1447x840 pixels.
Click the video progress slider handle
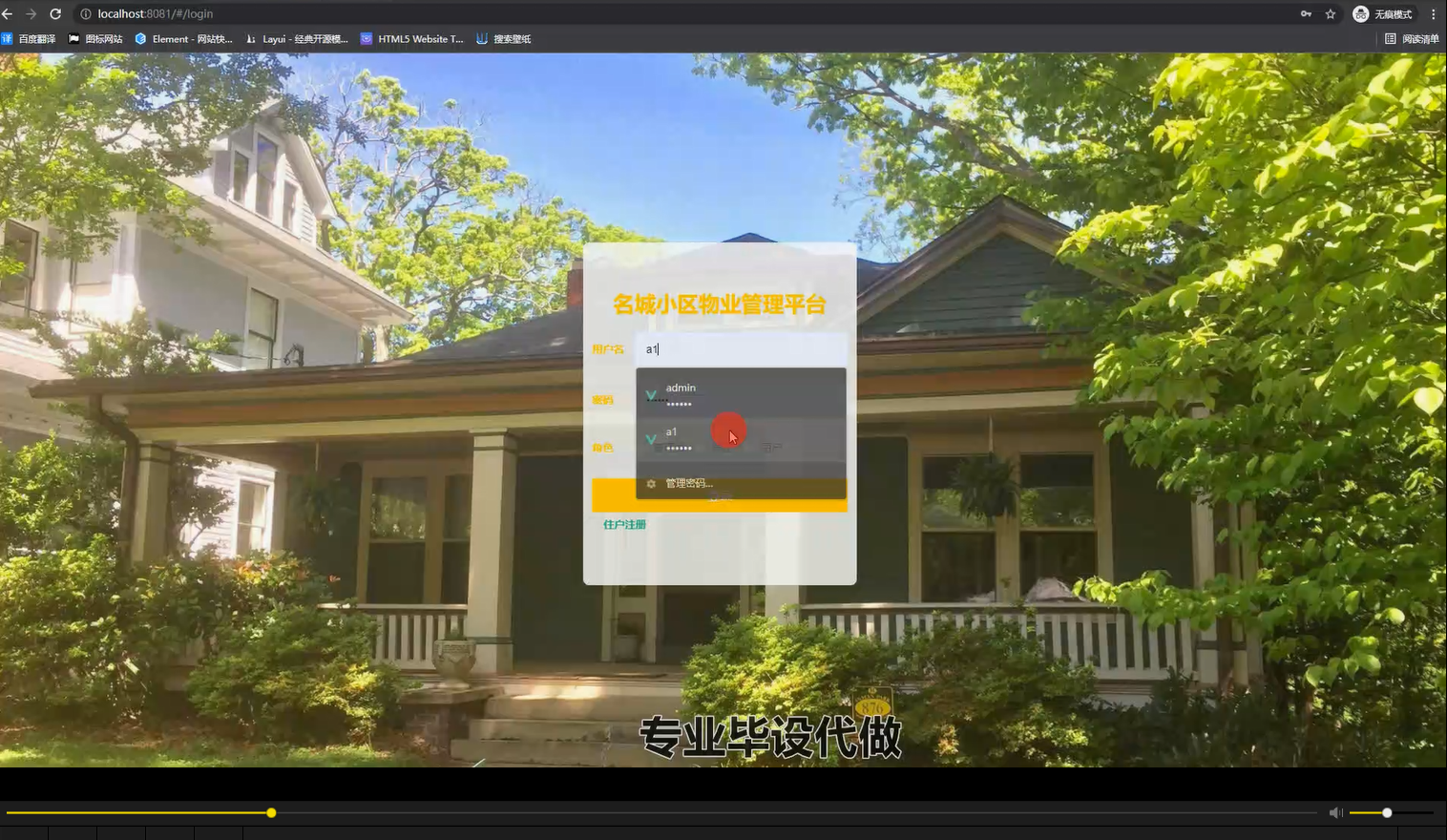point(271,812)
